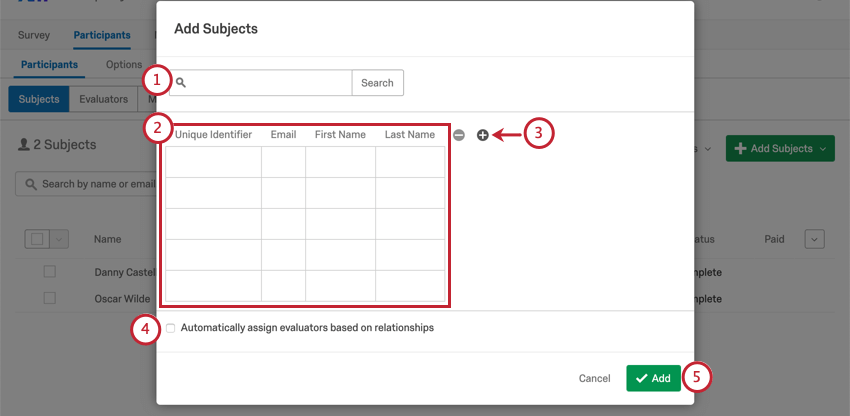Screen dimensions: 850x416
Task: Click the Search button in modal
Action: [x=377, y=83]
